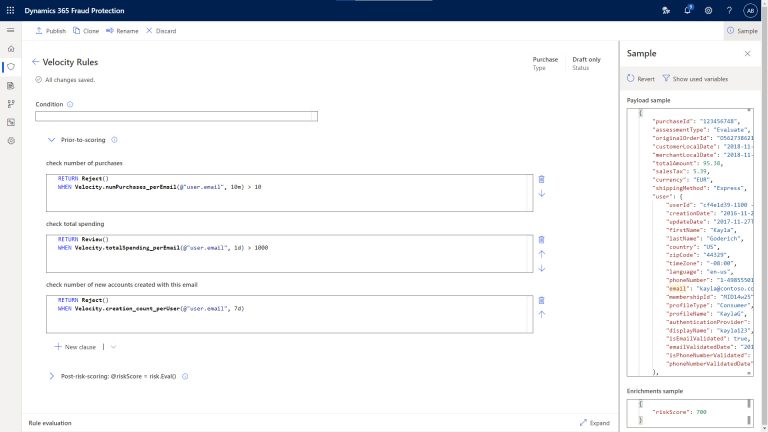Screen dimensions: 768x432
Task: Edit the numPurchases_perEmail clause code
Action: tap(289, 193)
